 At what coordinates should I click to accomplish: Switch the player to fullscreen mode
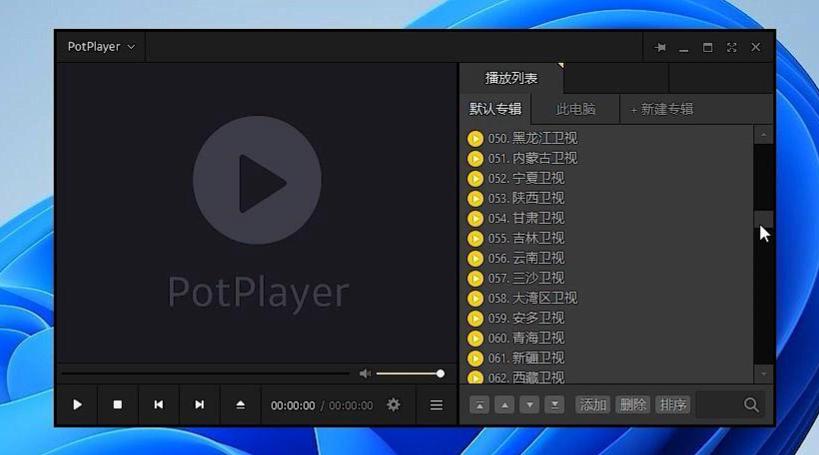[x=731, y=48]
